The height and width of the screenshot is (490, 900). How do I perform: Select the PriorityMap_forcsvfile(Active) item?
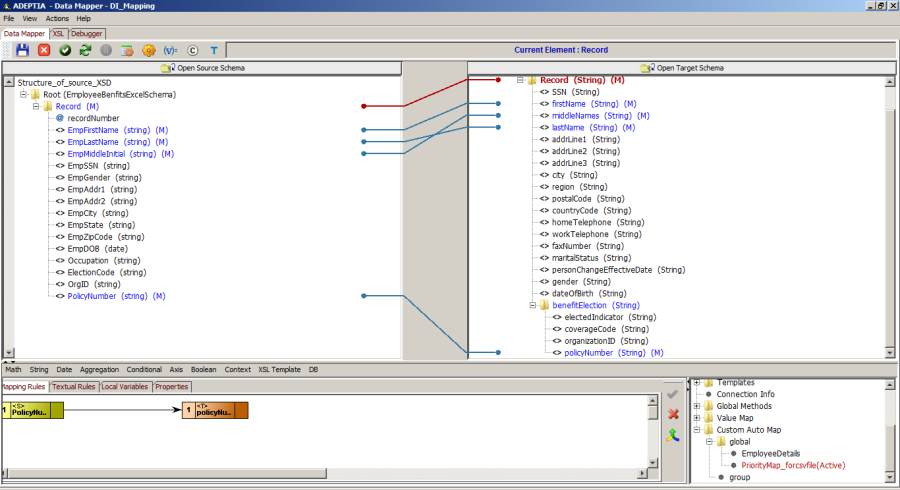pos(793,465)
